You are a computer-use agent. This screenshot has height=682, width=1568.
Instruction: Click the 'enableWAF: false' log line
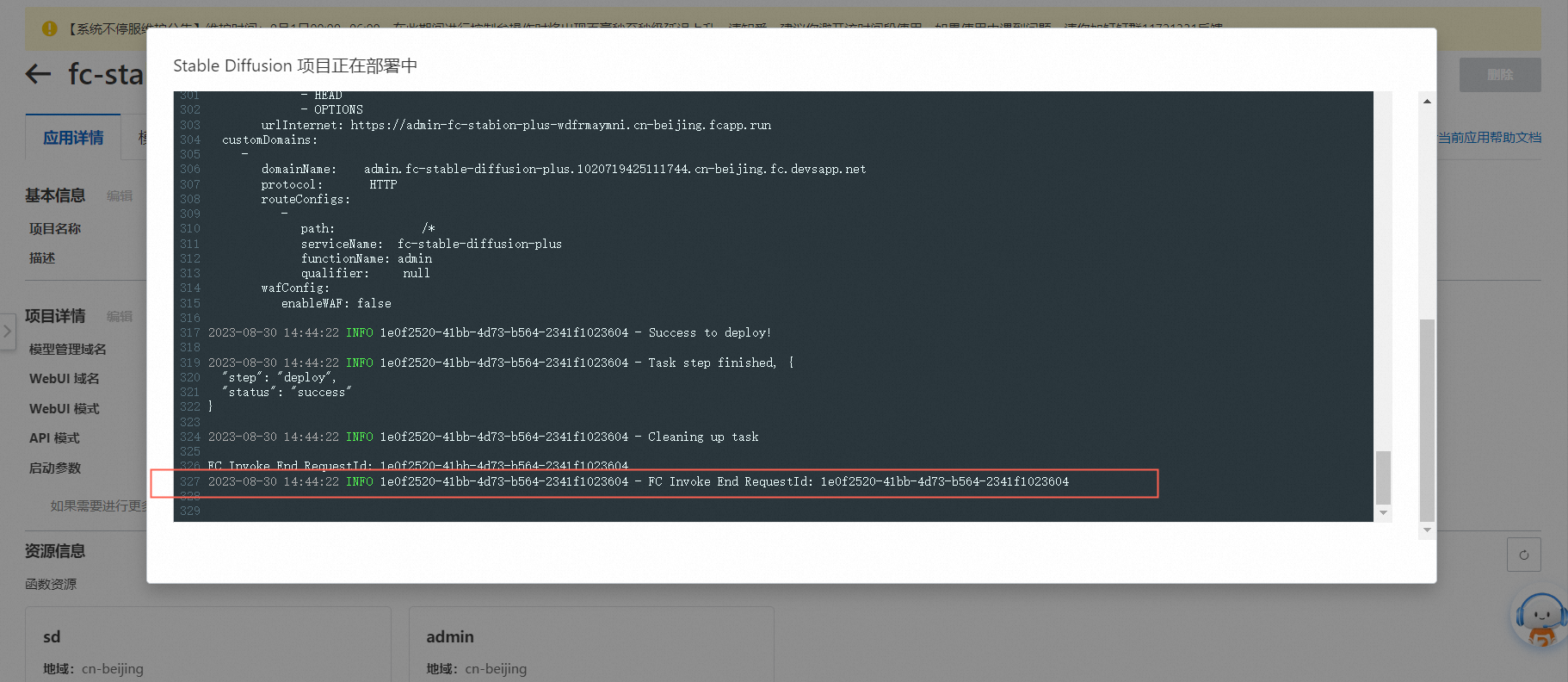coord(336,304)
